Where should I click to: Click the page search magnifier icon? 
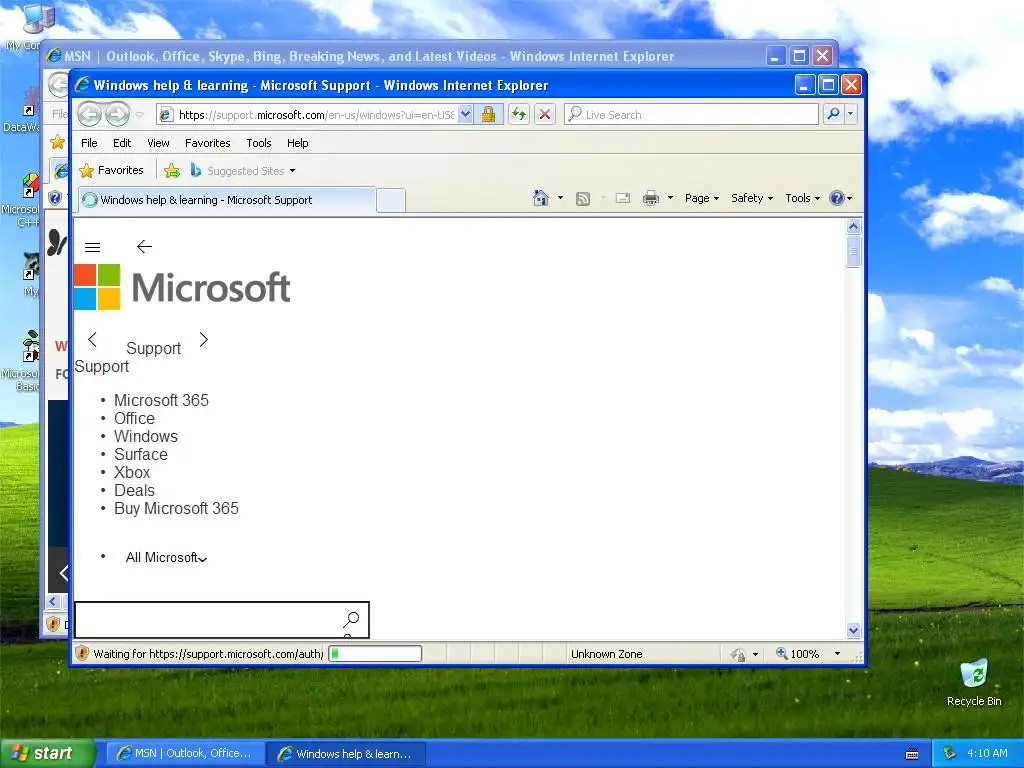(351, 619)
